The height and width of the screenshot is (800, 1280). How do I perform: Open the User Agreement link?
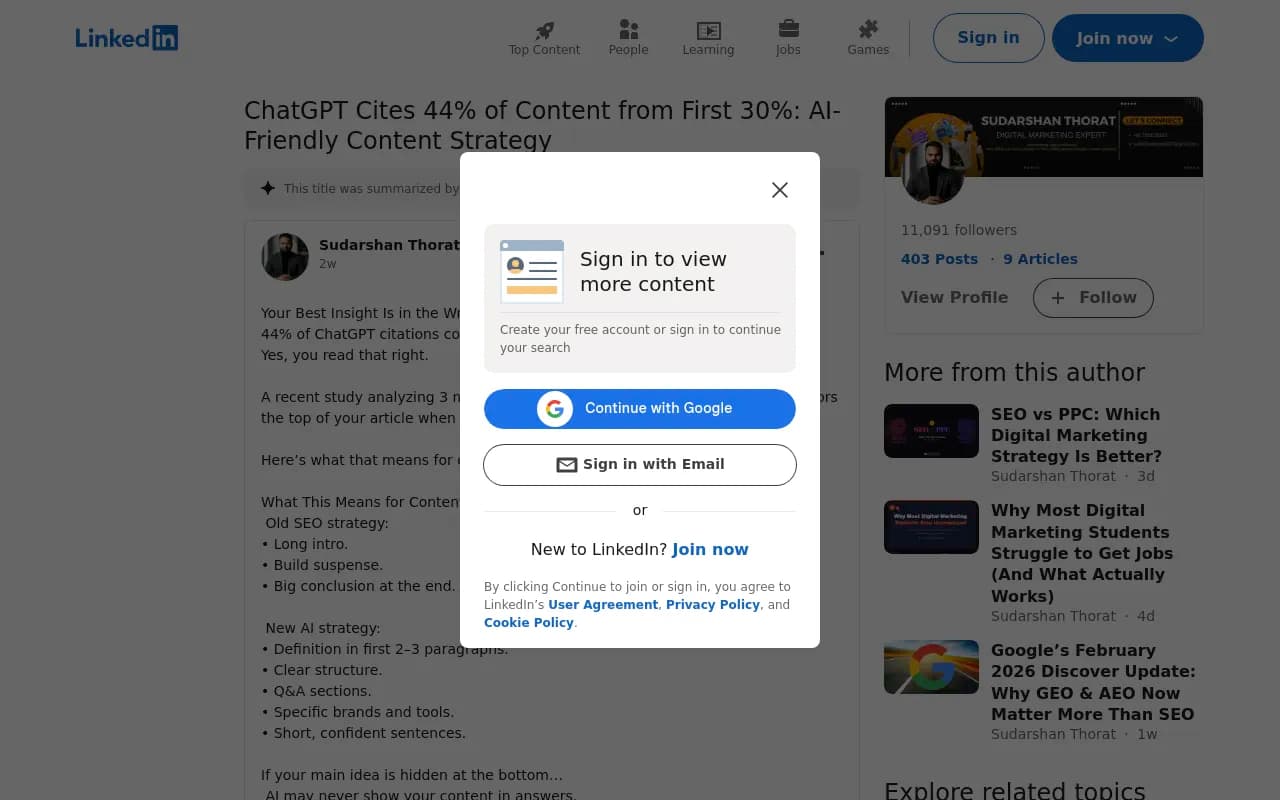[603, 605]
